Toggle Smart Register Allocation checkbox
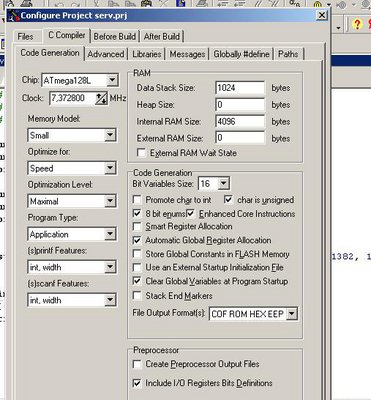371x400 pixels. 137,227
